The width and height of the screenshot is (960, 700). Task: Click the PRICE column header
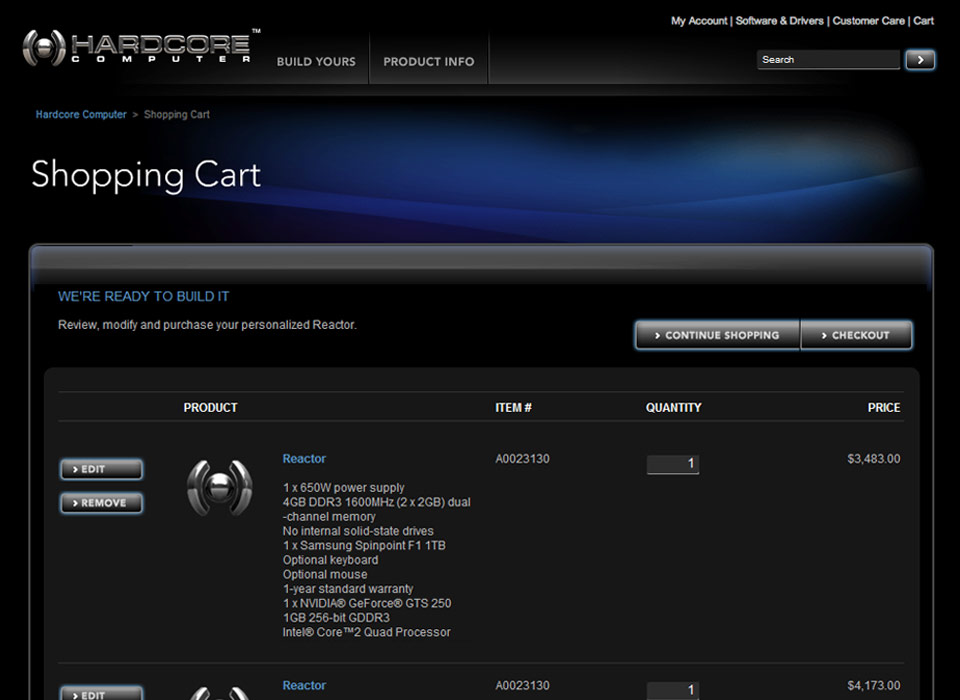(x=883, y=408)
